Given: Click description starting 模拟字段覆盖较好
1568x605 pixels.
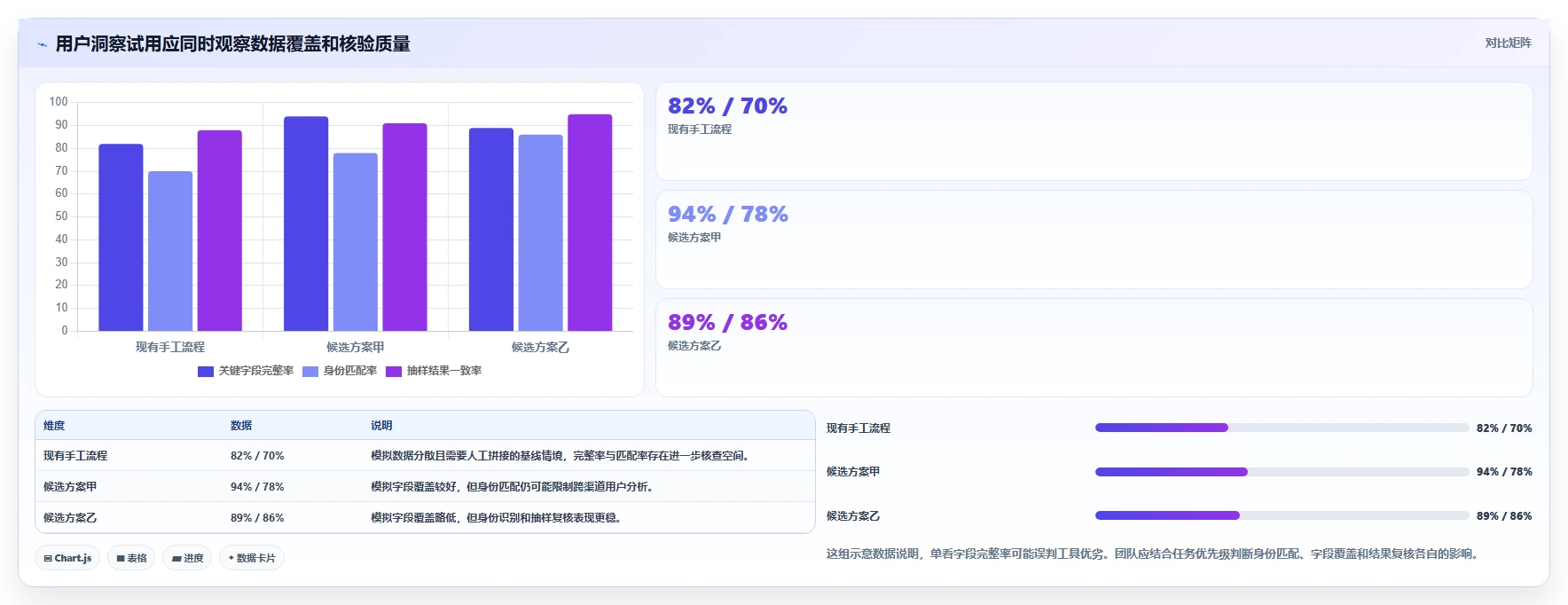Looking at the screenshot, I should click(x=514, y=487).
